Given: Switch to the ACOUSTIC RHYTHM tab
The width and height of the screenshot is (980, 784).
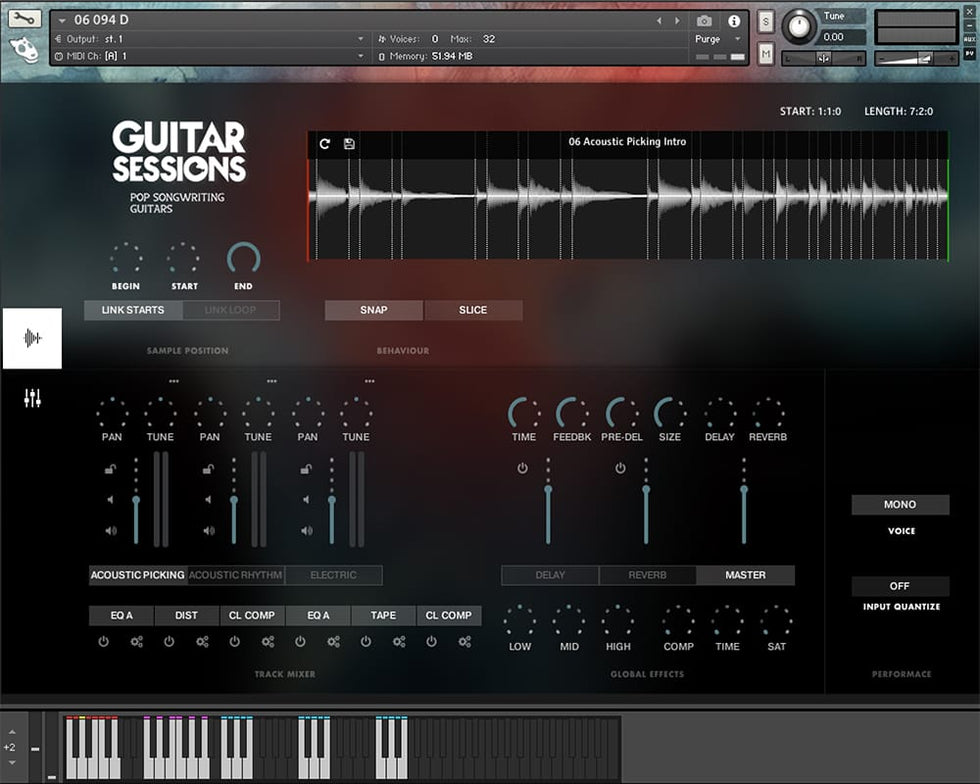Looking at the screenshot, I should point(236,575).
